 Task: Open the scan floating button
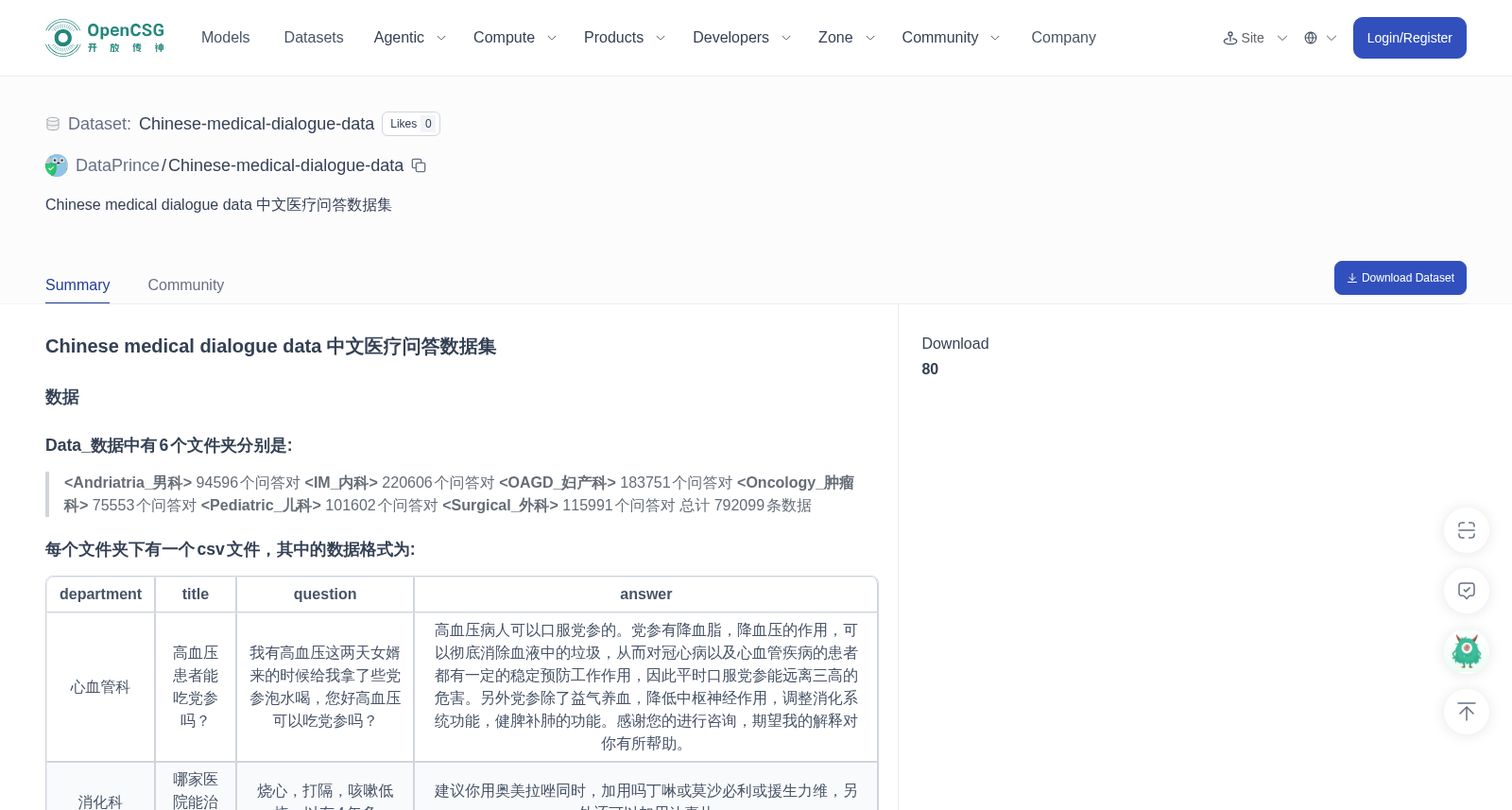pyautogui.click(x=1467, y=530)
